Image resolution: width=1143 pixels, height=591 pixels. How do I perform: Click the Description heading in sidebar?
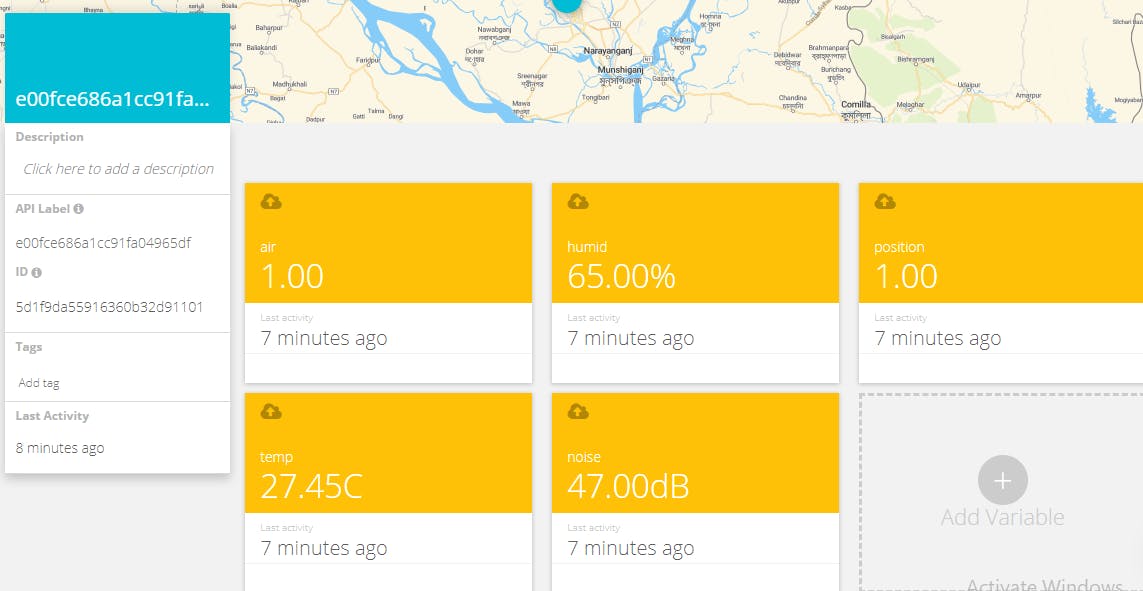point(50,137)
